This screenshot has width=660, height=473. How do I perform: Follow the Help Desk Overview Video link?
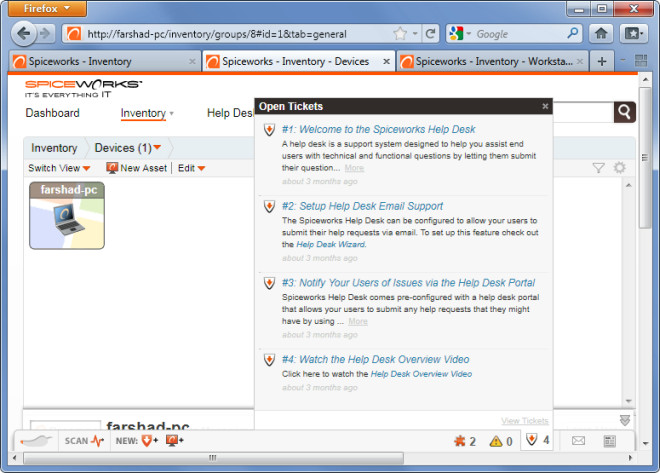click(421, 374)
